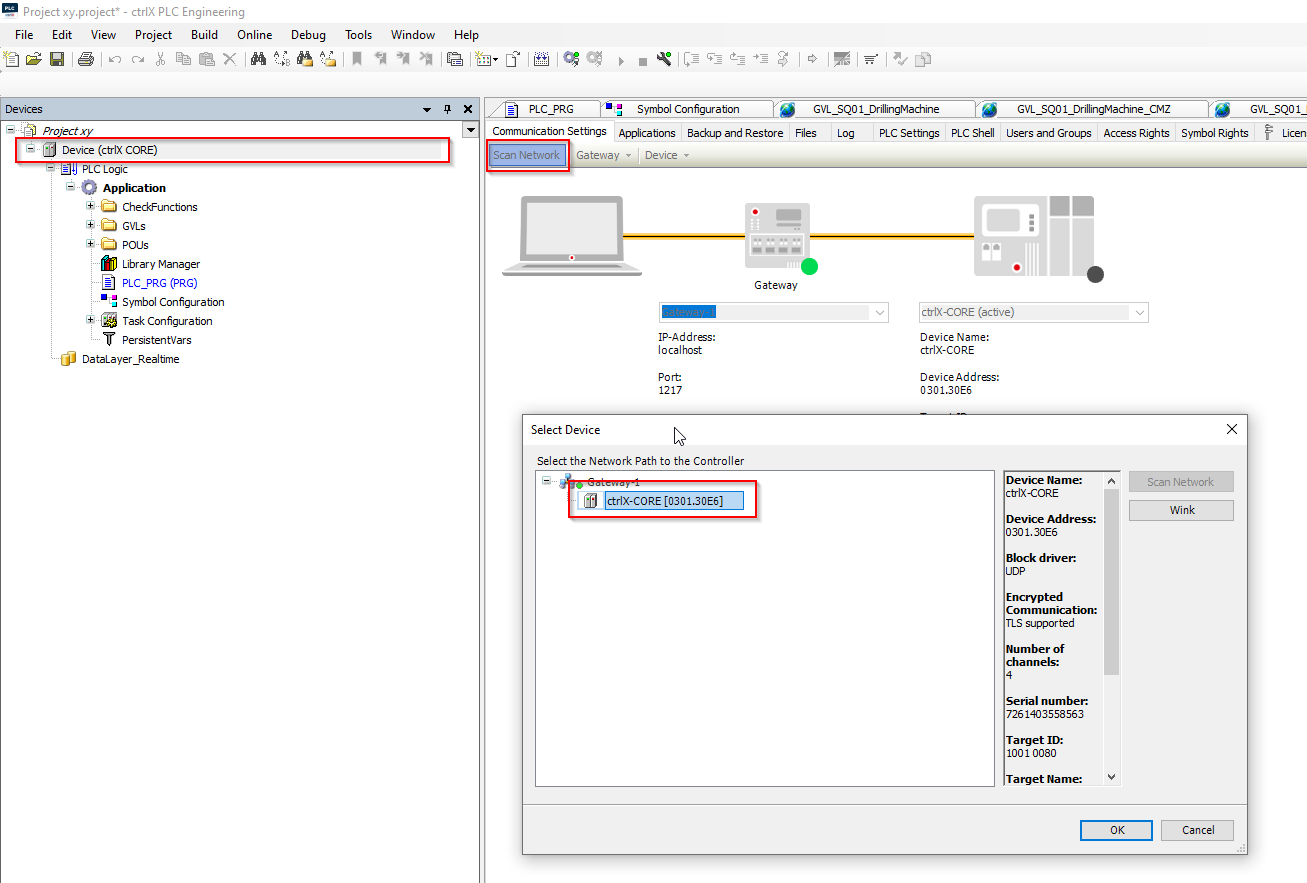Click down arrow of device info scrollbar
The width and height of the screenshot is (1307, 883).
1112,777
